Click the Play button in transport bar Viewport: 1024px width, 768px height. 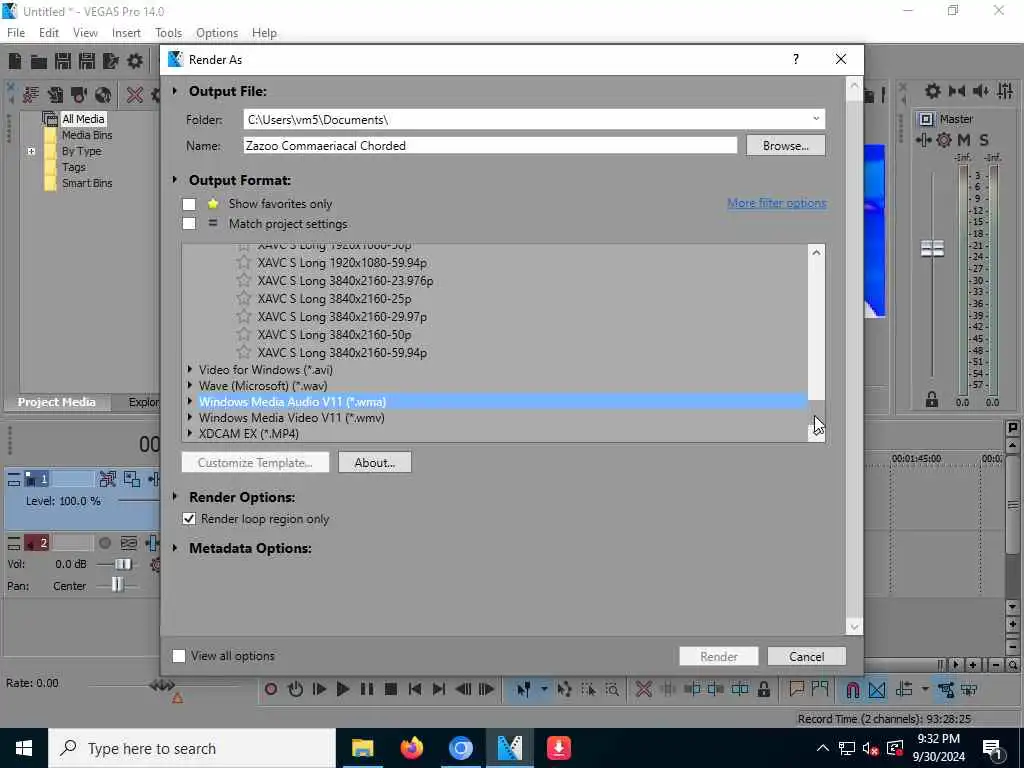point(342,689)
